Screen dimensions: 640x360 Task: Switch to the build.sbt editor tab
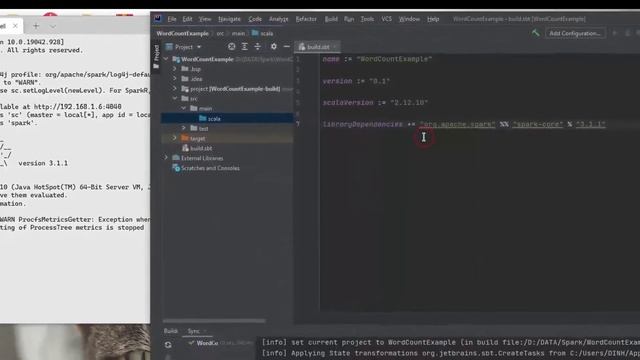coord(318,47)
